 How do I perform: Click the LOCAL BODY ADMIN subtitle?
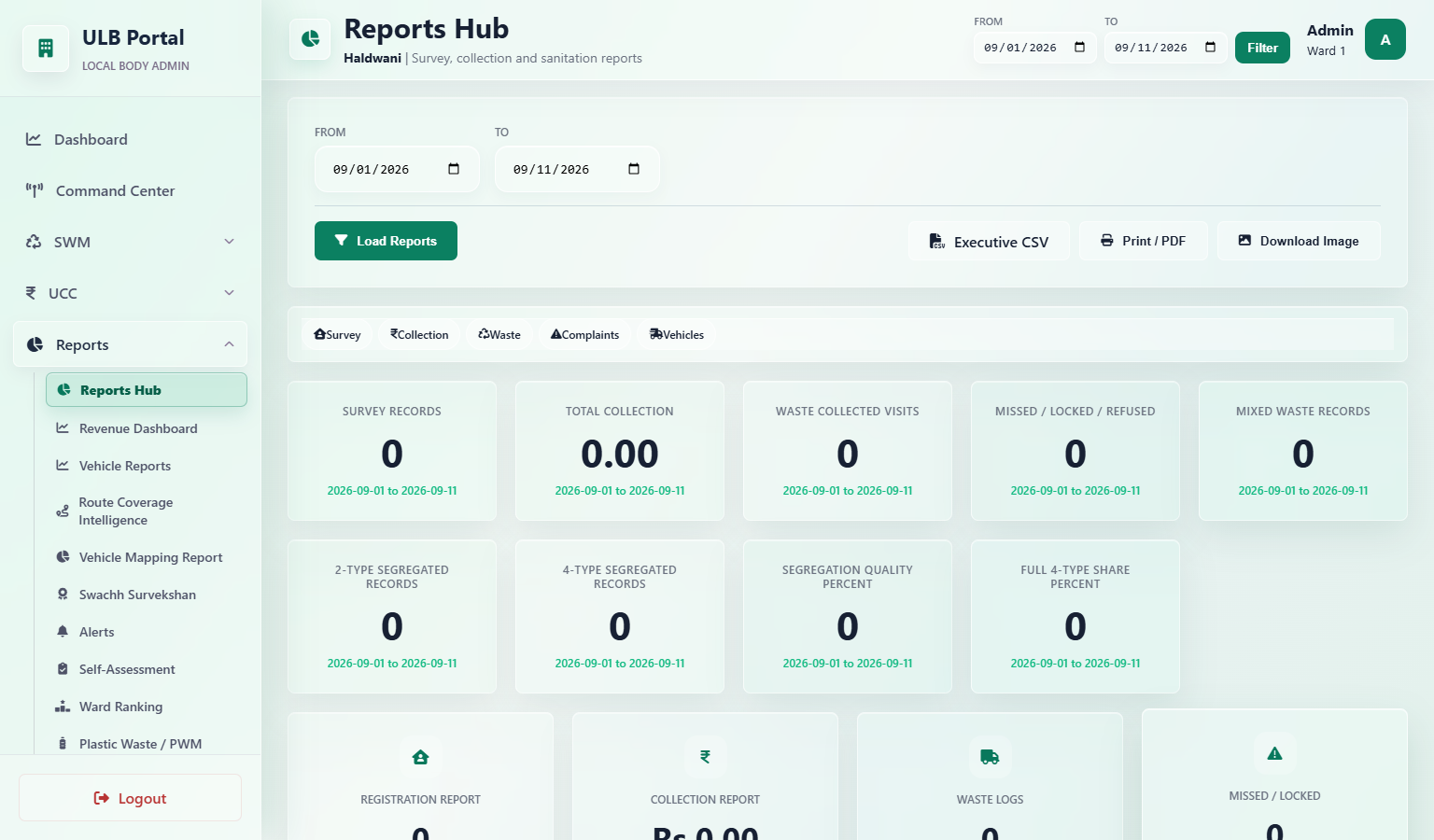click(x=135, y=65)
